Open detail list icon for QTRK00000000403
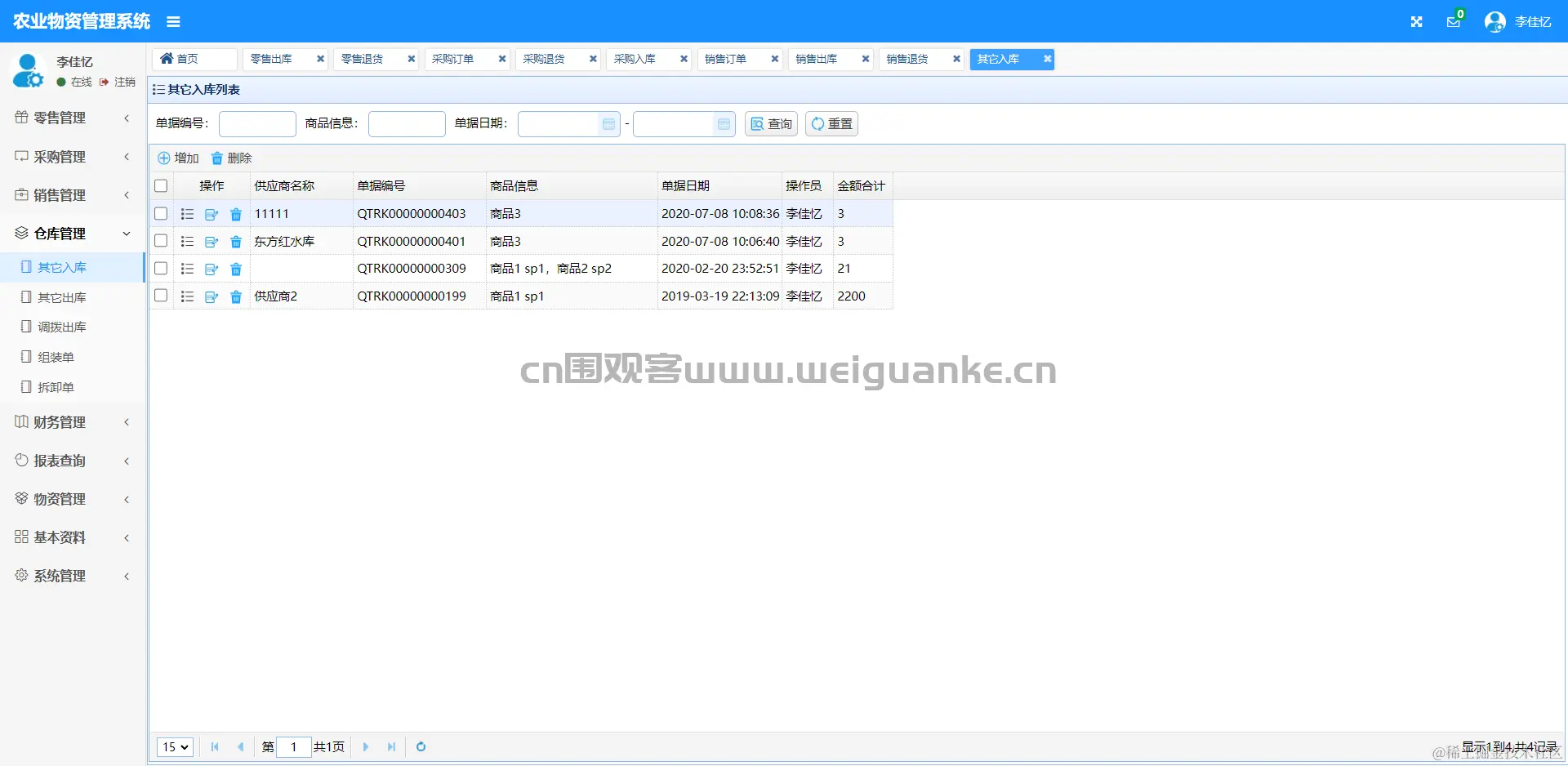The width and height of the screenshot is (1568, 766). (x=187, y=214)
